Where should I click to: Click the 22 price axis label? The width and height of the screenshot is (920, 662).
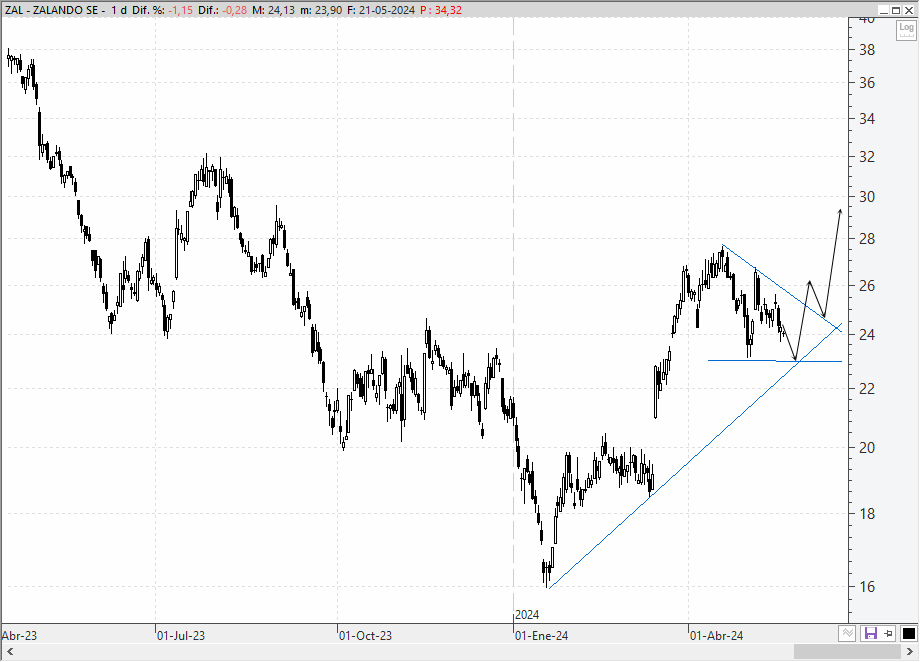tap(867, 389)
